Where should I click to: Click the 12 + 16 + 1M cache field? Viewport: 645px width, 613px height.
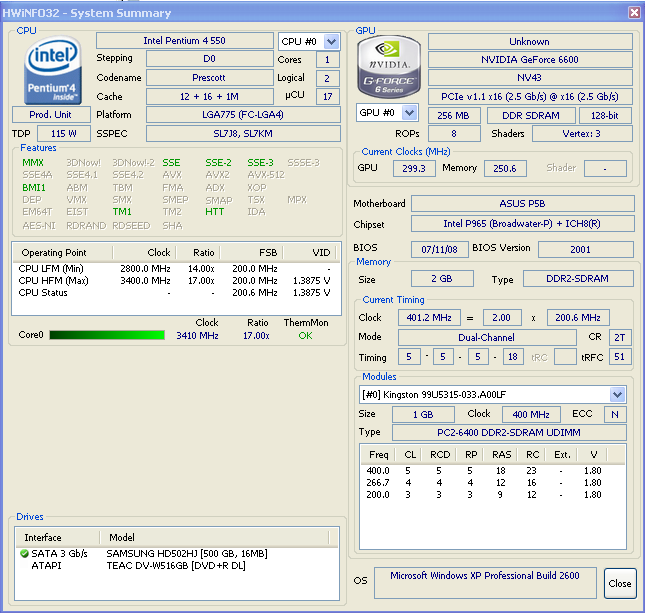[209, 97]
